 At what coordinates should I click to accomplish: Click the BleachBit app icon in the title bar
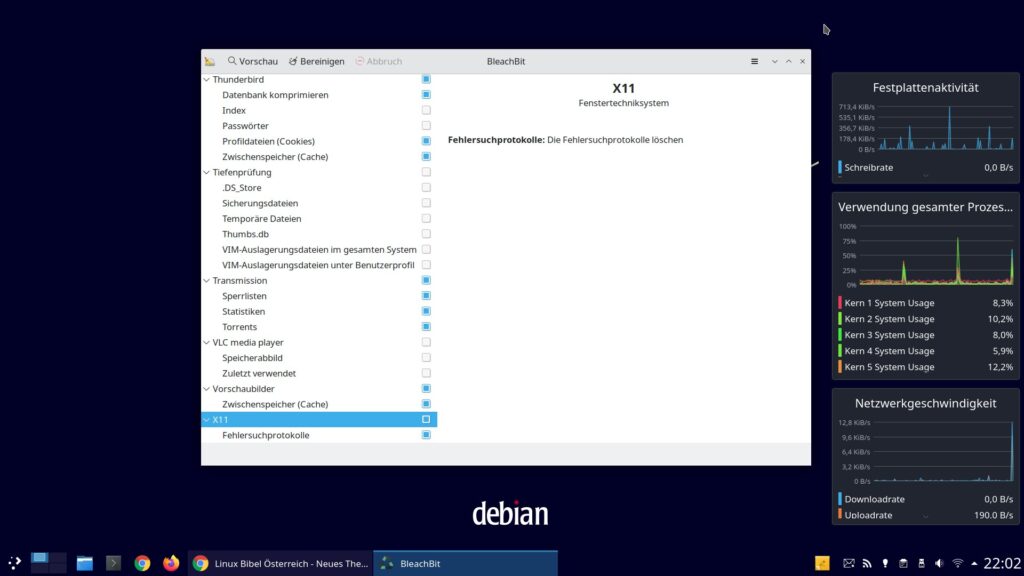click(x=210, y=61)
